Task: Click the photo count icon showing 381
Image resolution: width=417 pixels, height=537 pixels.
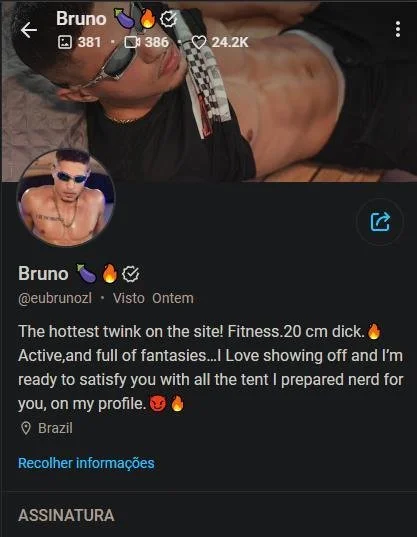Action: click(65, 42)
